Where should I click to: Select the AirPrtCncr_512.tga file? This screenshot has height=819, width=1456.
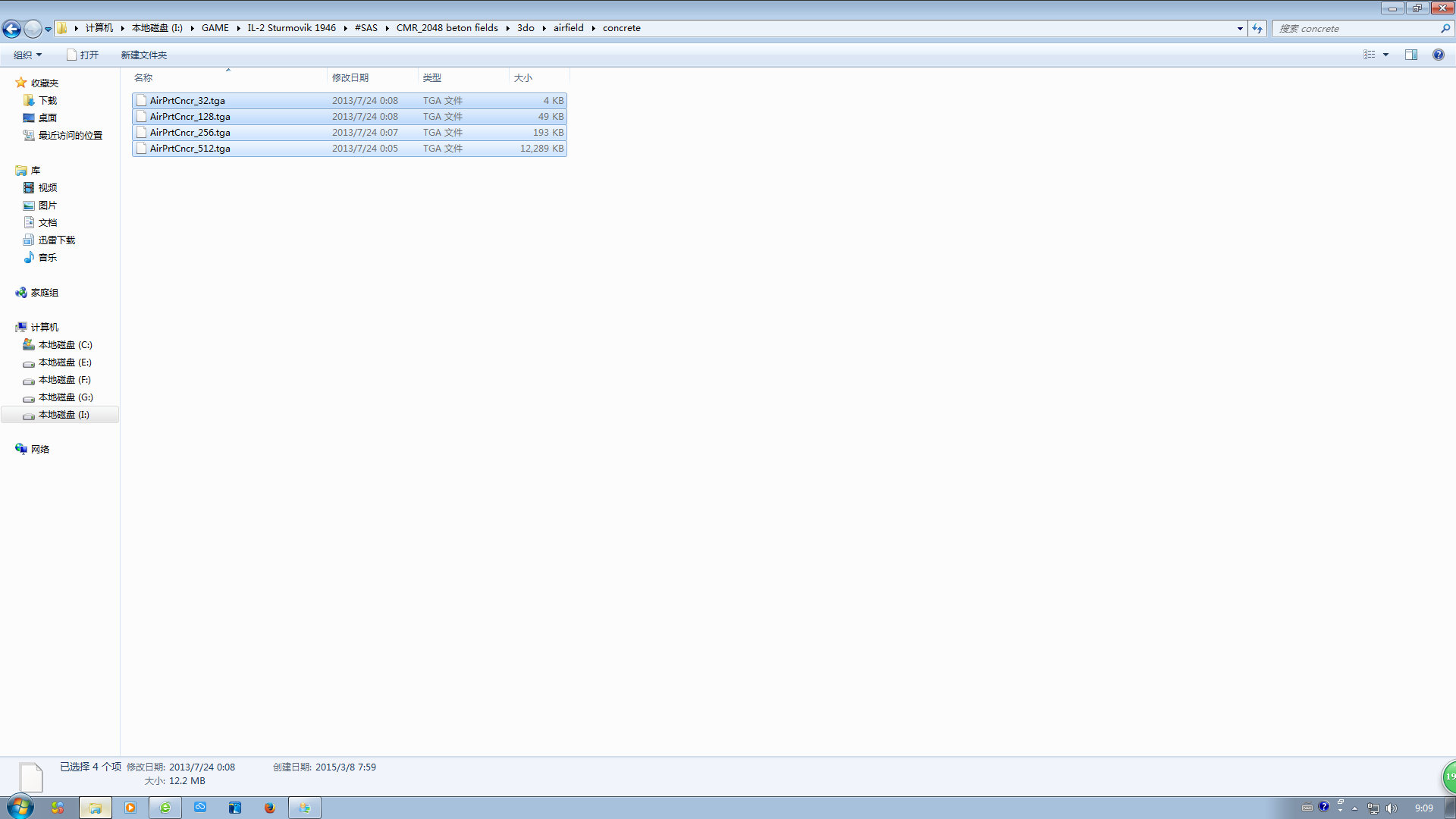(x=190, y=149)
